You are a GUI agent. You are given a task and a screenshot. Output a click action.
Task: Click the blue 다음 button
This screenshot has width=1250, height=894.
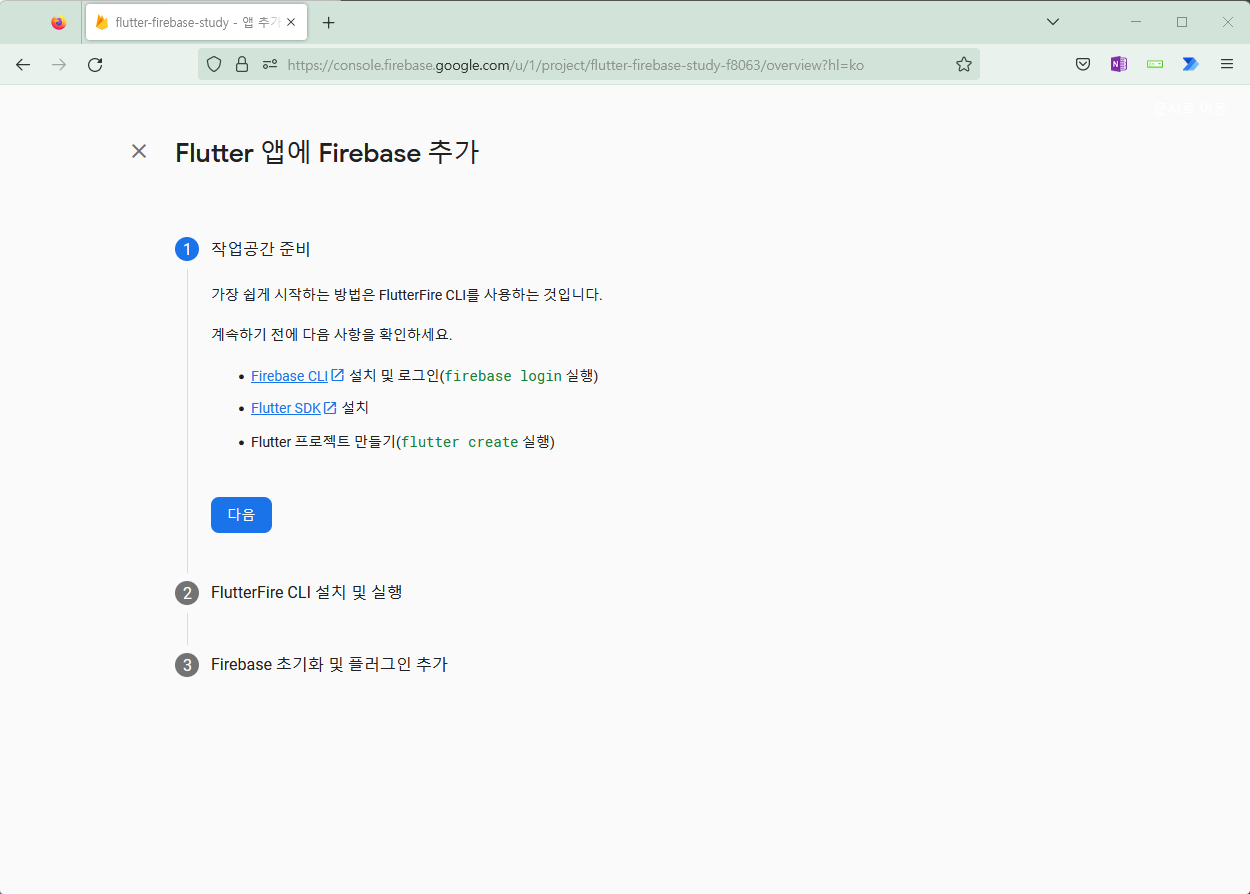(x=241, y=515)
